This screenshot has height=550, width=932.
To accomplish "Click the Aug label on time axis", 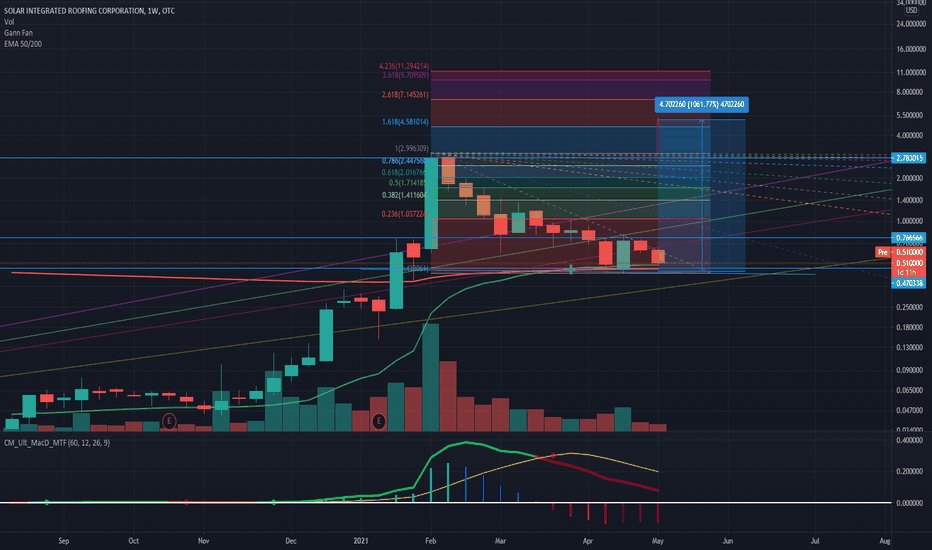I will [x=884, y=541].
